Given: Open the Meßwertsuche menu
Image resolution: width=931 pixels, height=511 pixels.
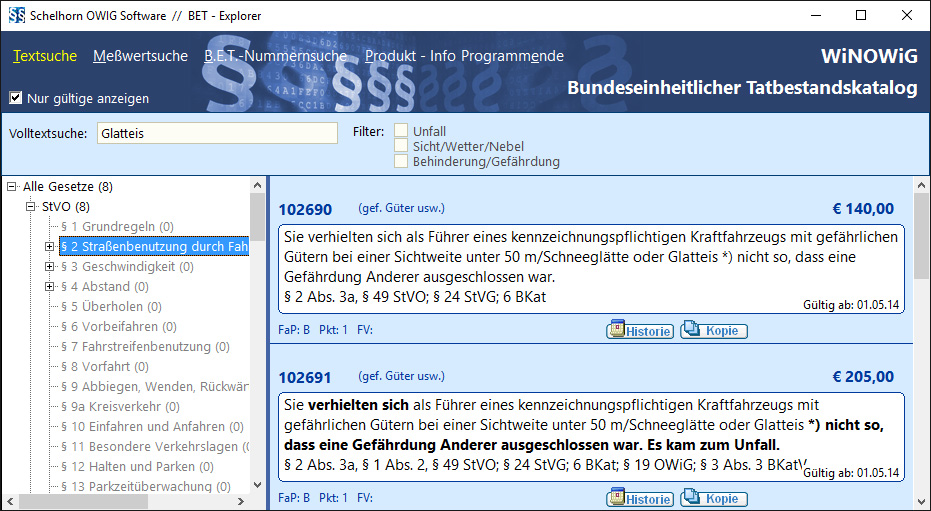Looking at the screenshot, I should (x=140, y=56).
